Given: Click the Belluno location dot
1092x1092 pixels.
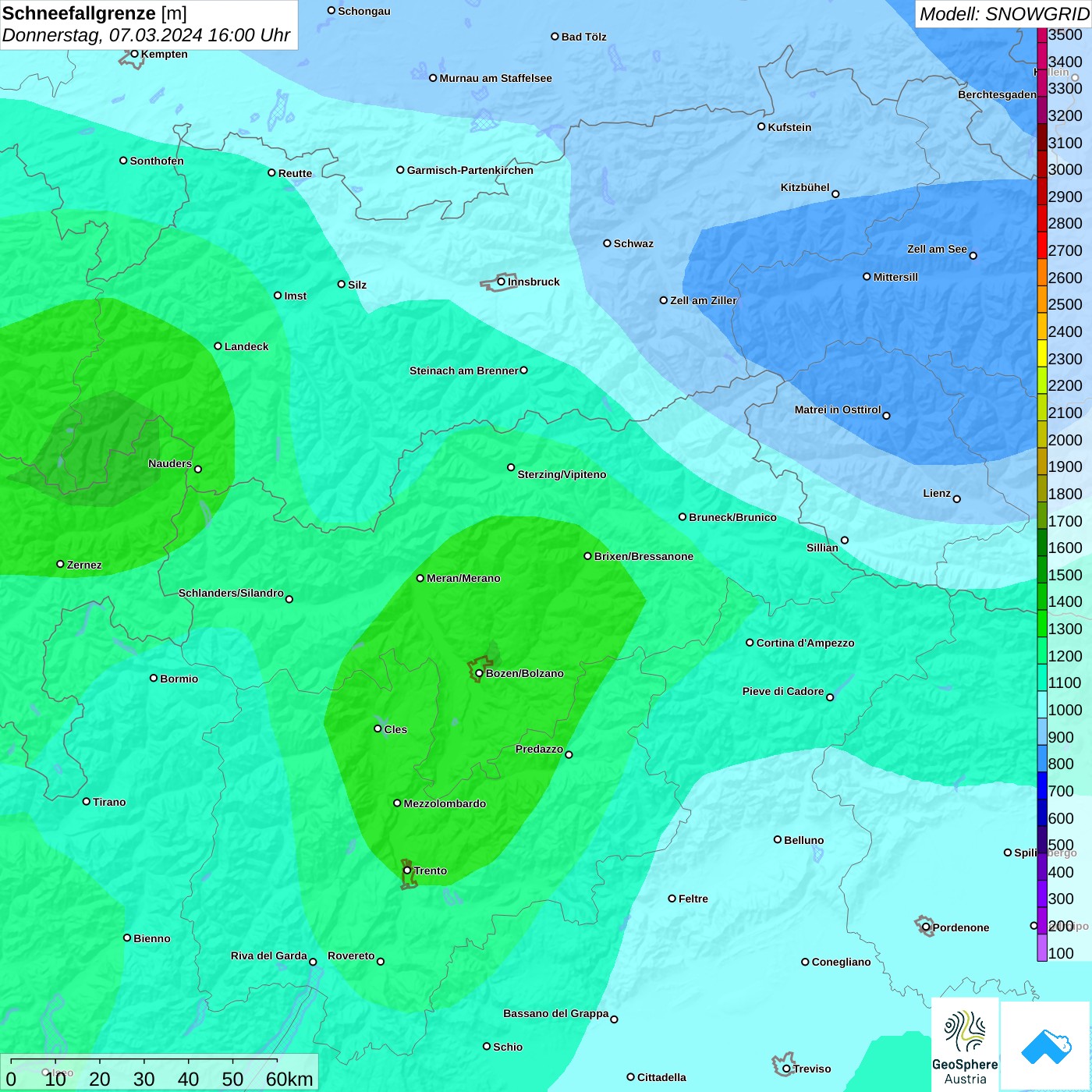Looking at the screenshot, I should tap(778, 839).
